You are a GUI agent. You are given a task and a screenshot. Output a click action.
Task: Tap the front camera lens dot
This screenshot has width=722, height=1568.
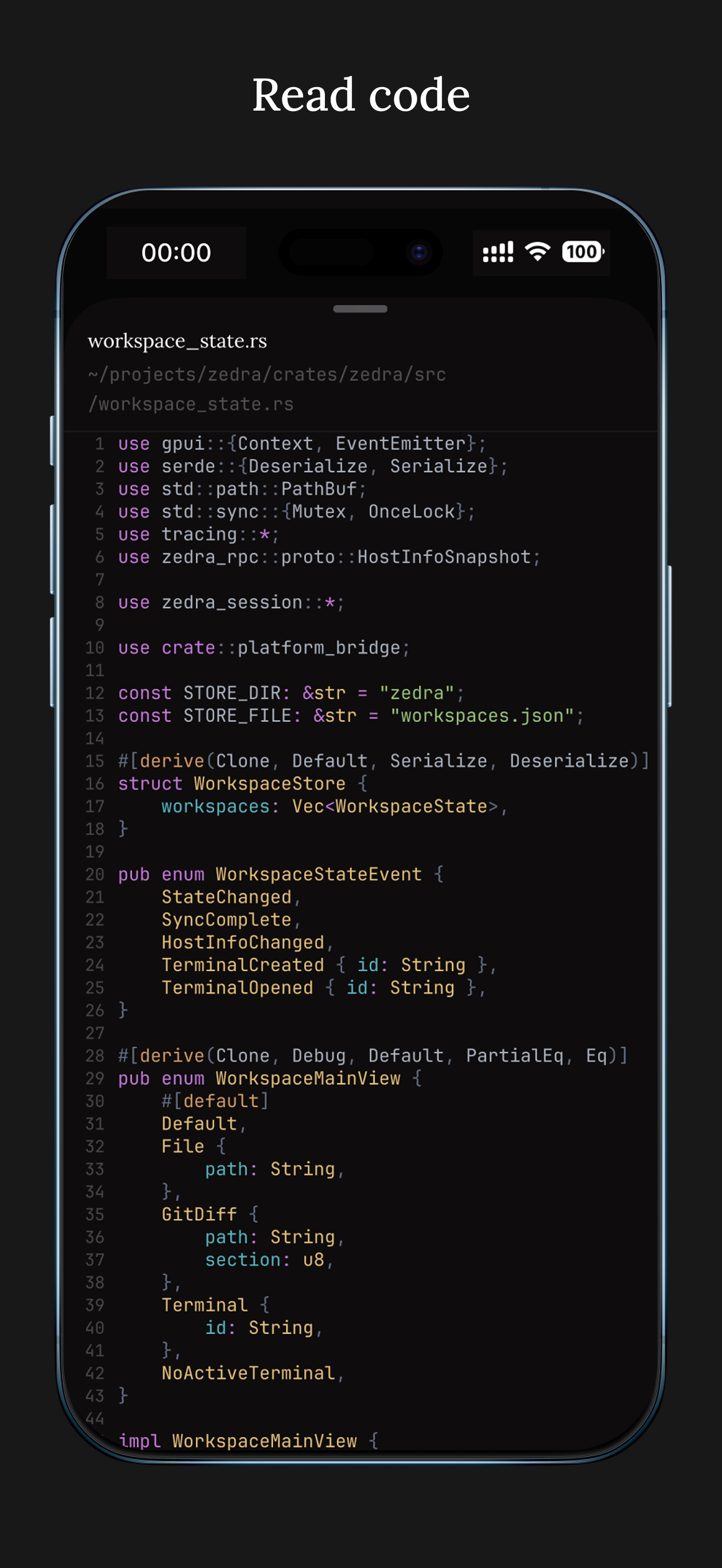(x=419, y=252)
